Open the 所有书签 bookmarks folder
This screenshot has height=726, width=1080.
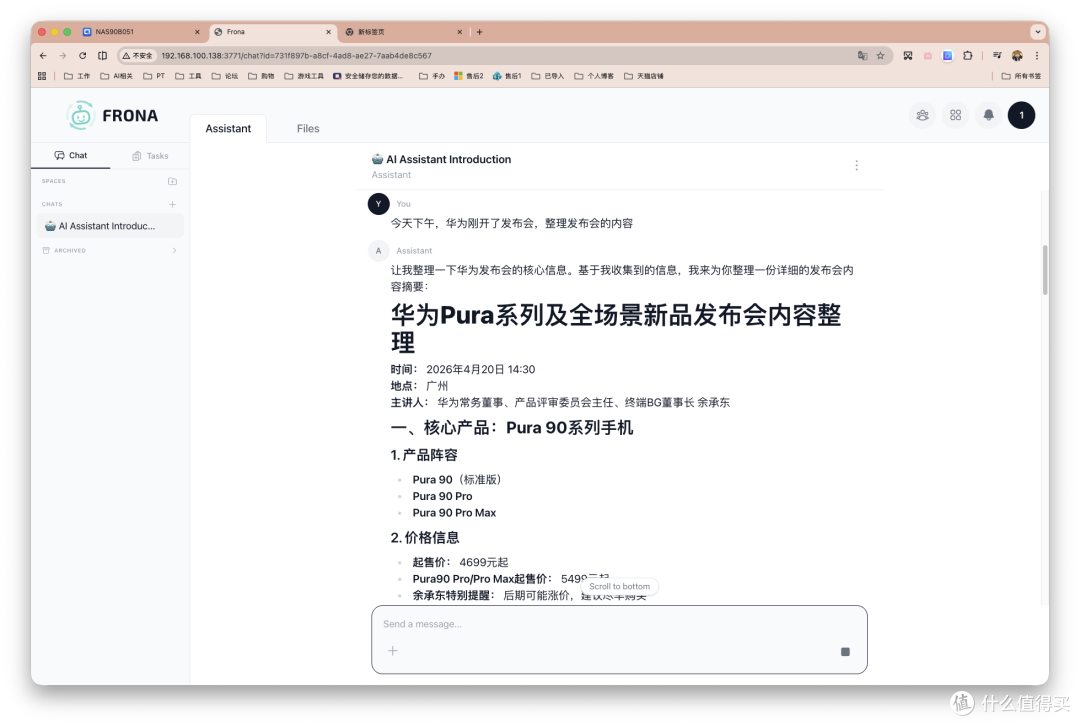[1021, 76]
